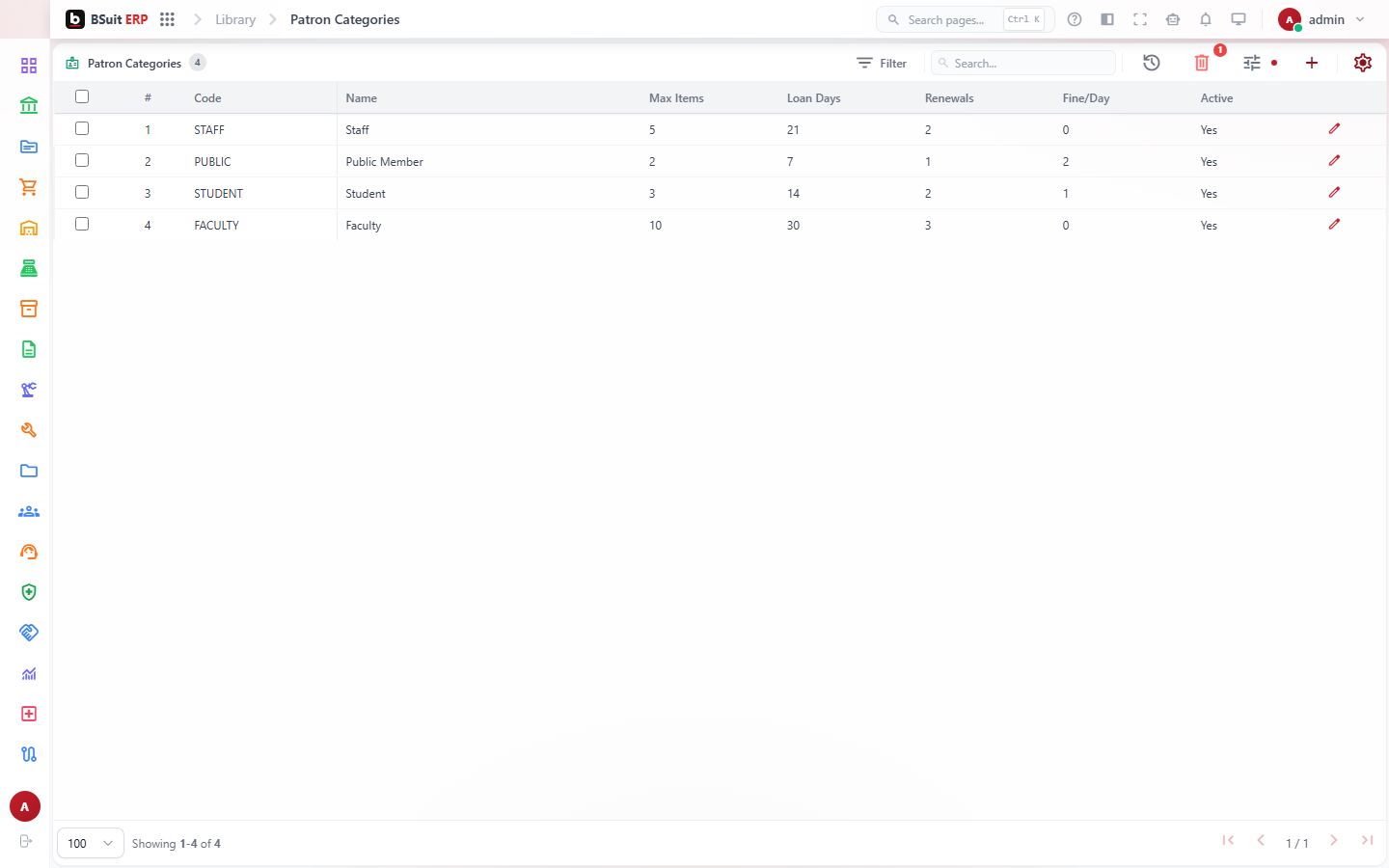Toggle the sidebar panel layout icon
This screenshot has height=868, width=1389.
click(x=1107, y=19)
